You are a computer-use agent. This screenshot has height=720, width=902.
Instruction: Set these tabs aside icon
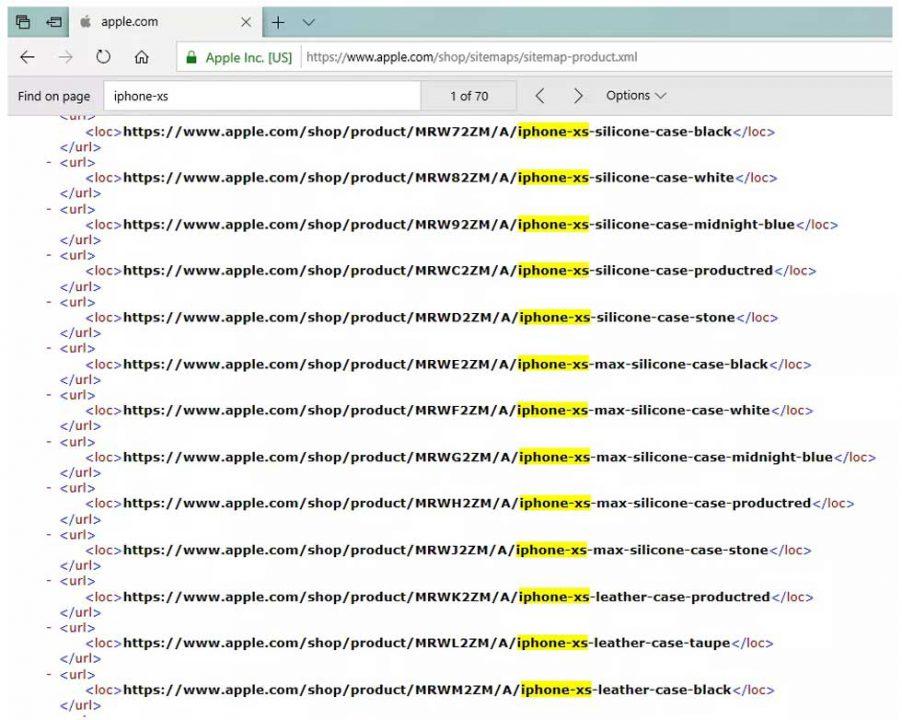point(53,22)
